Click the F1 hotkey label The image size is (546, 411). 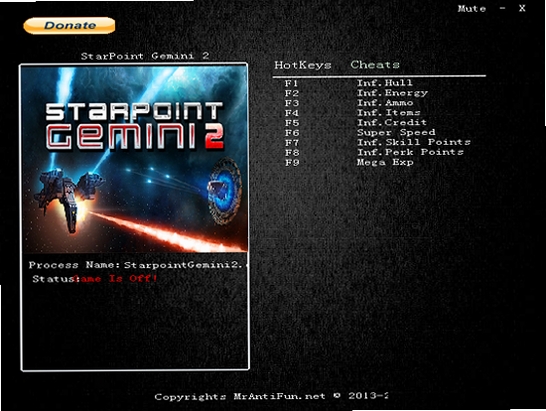pyautogui.click(x=291, y=83)
